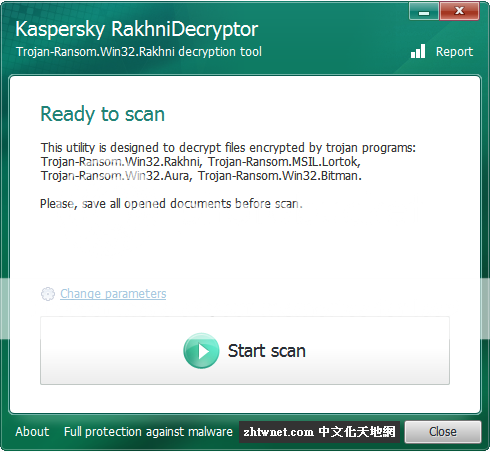Screen dimensions: 490x452
Task: Click the Kaspersky RakhniDecryptor title text
Action: point(137,29)
